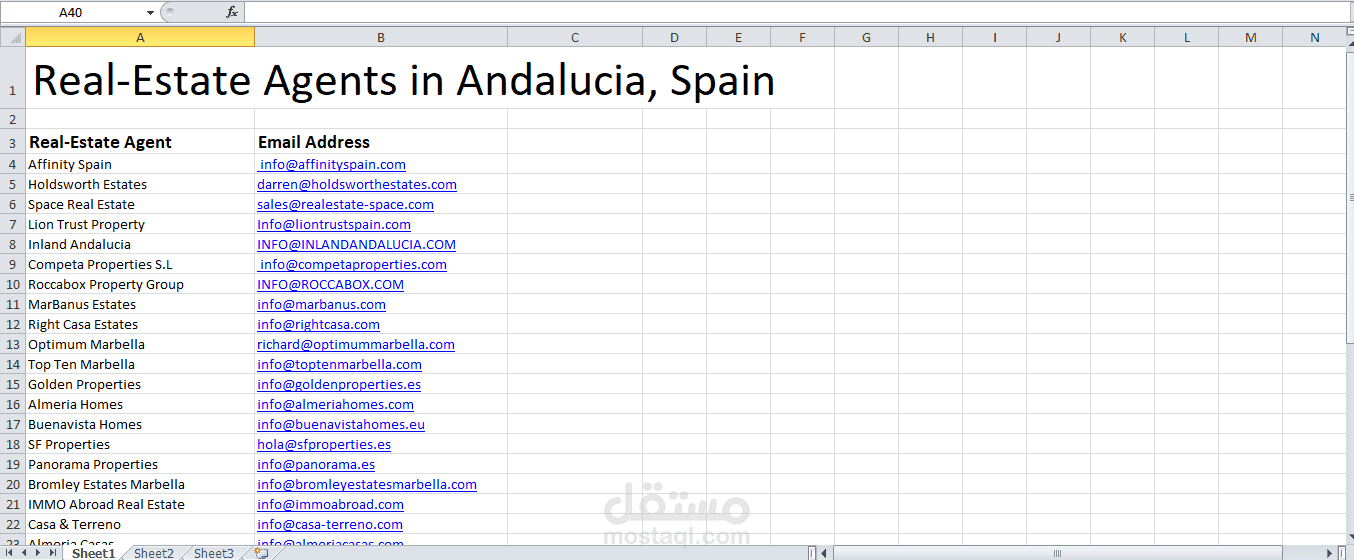1354x560 pixels.
Task: Select the Real-Estate Agent header cell
Action: click(x=140, y=141)
